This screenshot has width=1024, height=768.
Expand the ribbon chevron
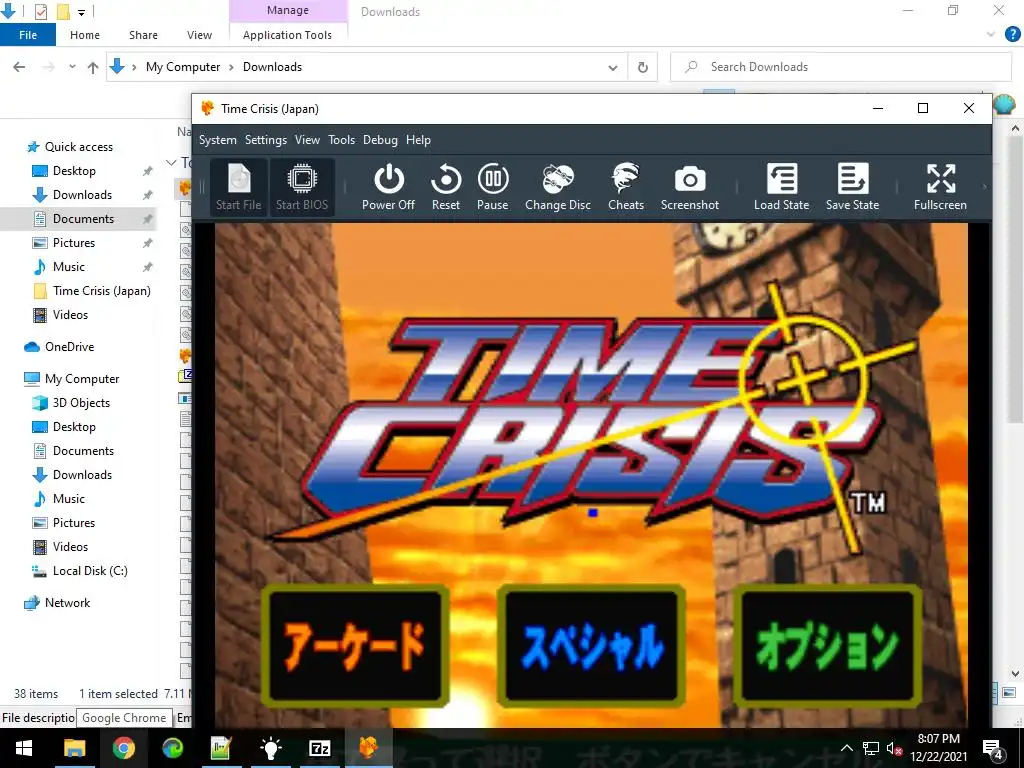click(991, 35)
